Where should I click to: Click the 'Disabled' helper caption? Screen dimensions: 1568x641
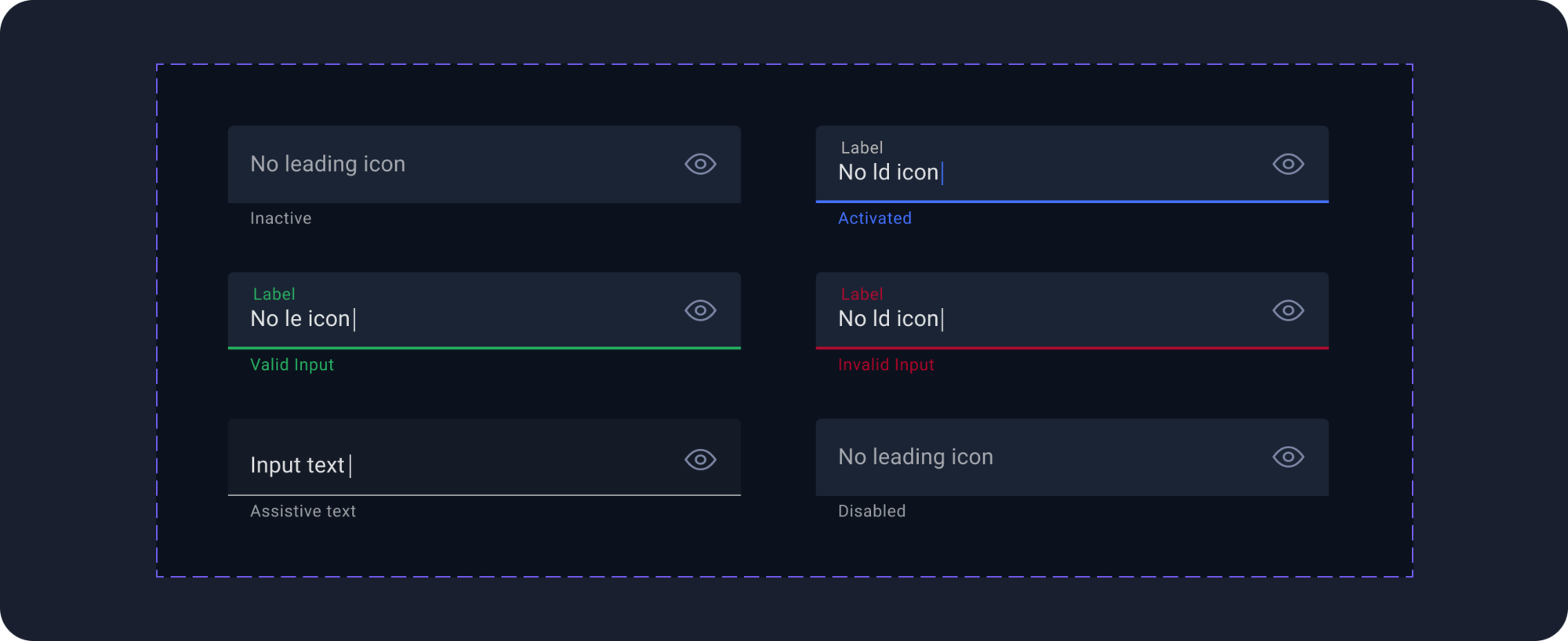click(x=872, y=512)
